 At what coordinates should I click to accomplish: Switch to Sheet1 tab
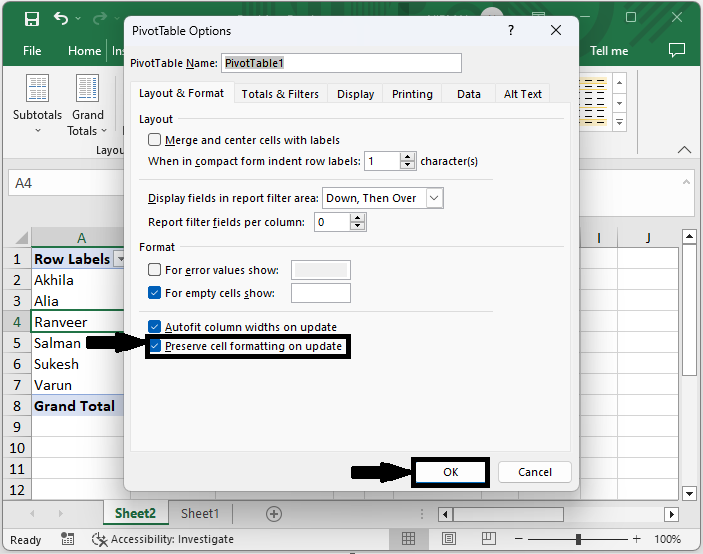[200, 514]
